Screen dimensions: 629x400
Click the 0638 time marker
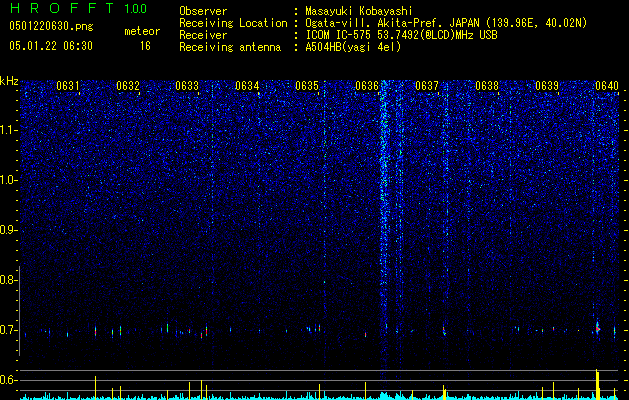coord(487,86)
